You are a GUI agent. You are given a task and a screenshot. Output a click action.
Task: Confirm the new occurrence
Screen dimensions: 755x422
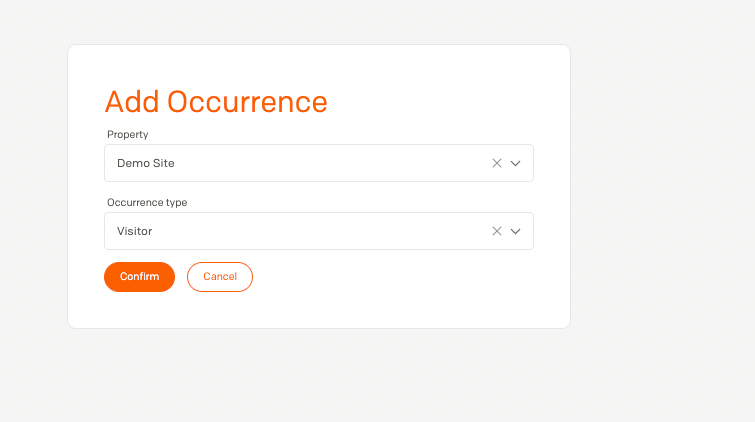140,277
